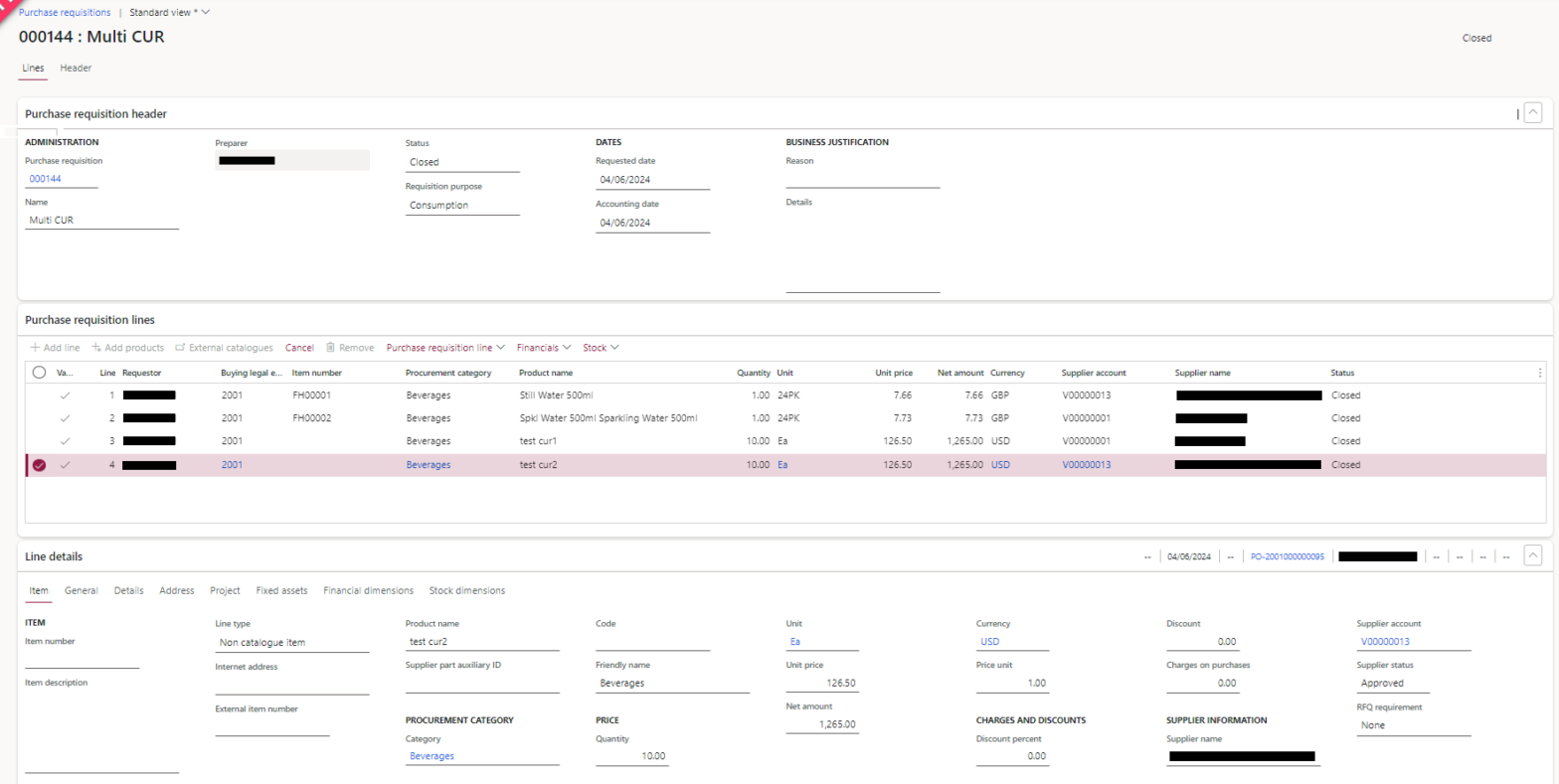Open grid column options three-dot icon
Image resolution: width=1559 pixels, height=784 pixels.
click(1540, 373)
